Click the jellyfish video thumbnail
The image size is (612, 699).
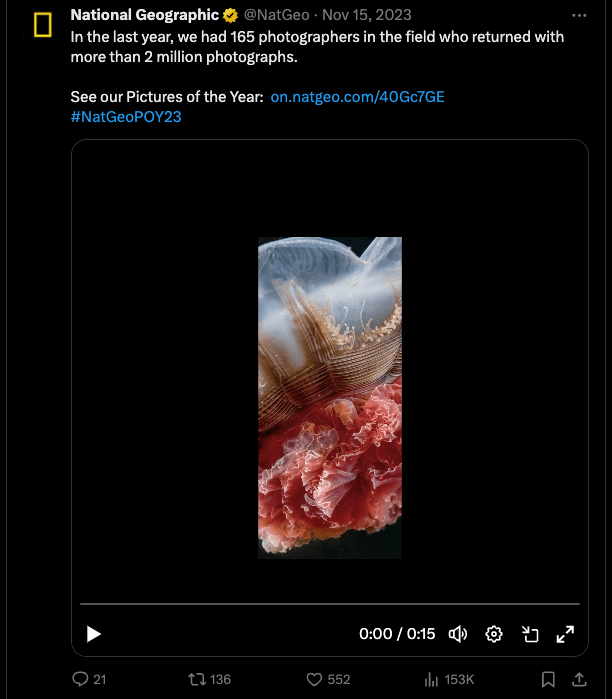pyautogui.click(x=330, y=398)
